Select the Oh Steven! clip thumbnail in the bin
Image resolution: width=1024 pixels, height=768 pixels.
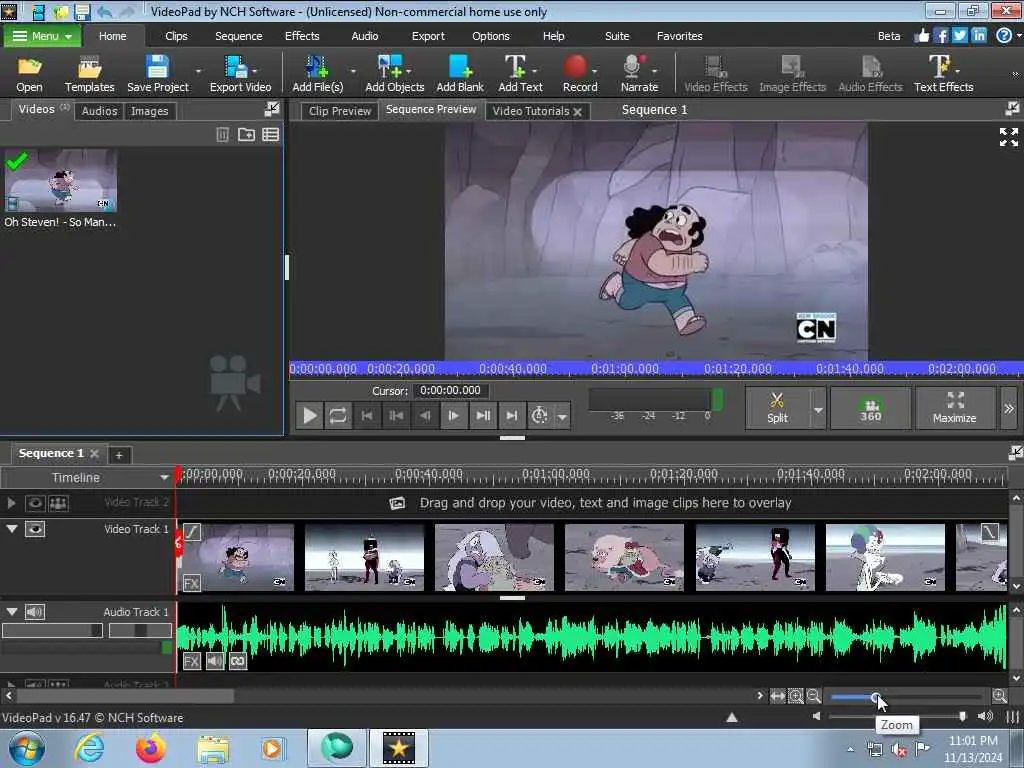coord(61,180)
